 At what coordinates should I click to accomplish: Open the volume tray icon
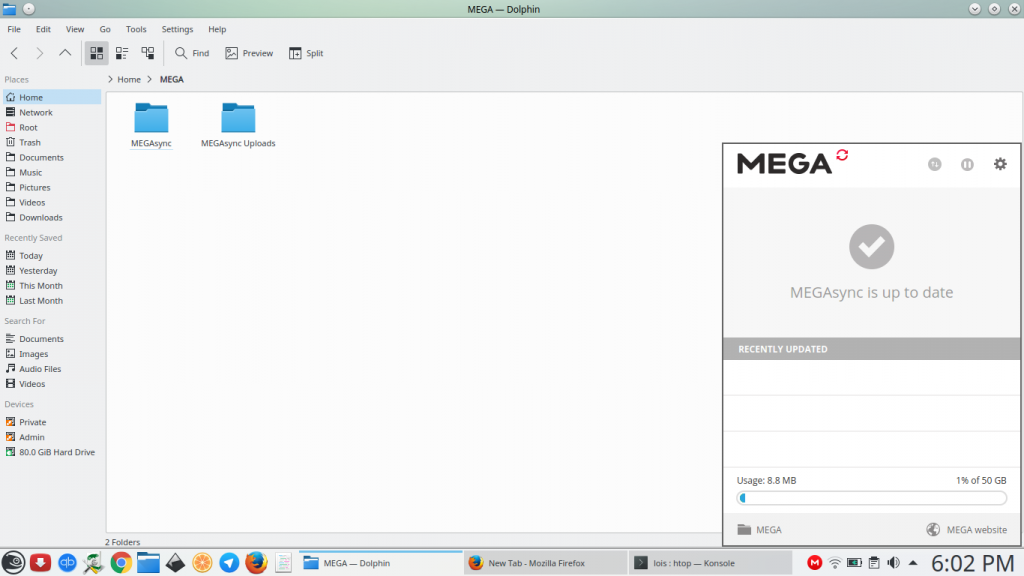893,562
